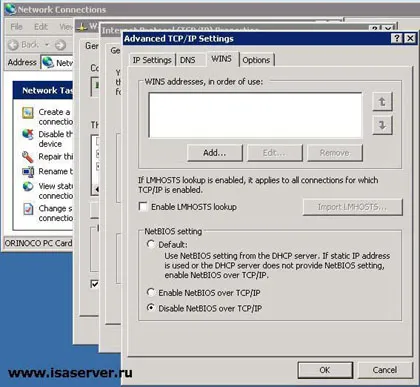The width and height of the screenshot is (420, 387).
Task: Select Enable NetBIOS over TCP/IP
Action: 151,293
